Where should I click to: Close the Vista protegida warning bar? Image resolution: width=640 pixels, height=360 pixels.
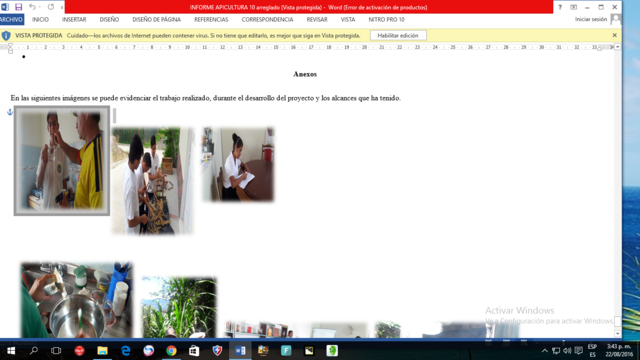615,36
